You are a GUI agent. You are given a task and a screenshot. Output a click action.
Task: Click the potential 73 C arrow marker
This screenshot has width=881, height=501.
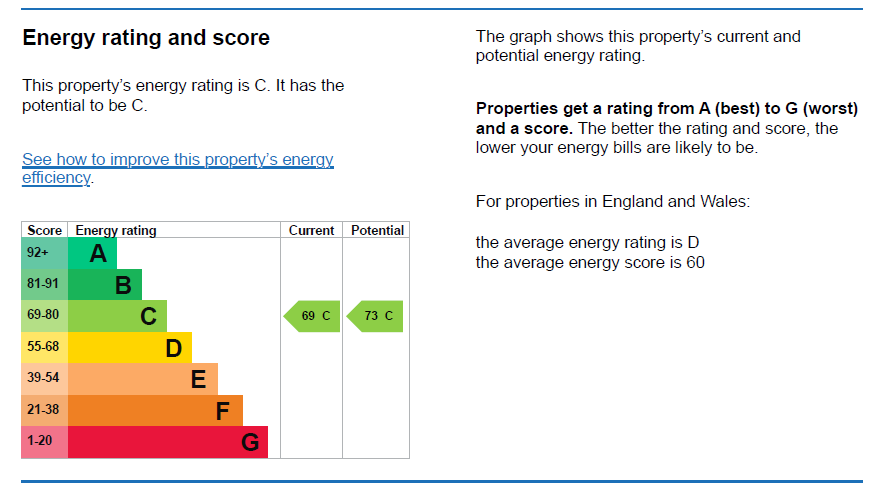(376, 316)
